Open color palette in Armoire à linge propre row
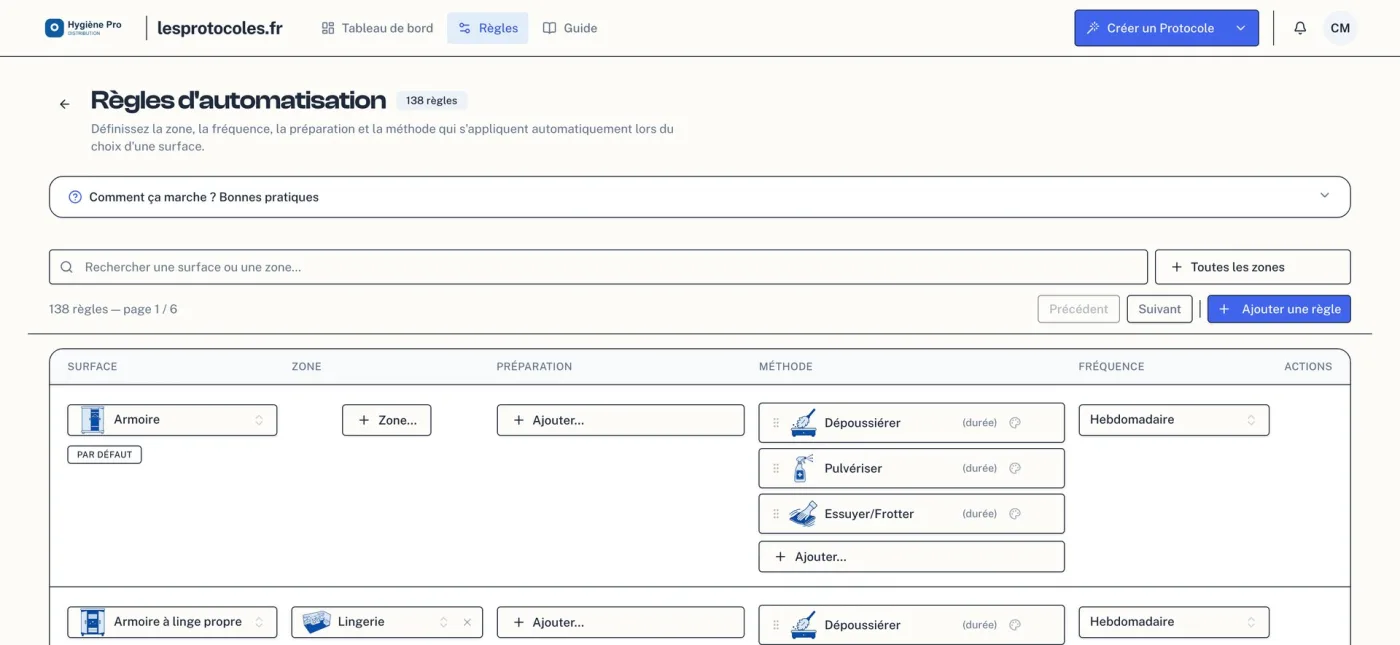The image size is (1400, 645). [1015, 625]
